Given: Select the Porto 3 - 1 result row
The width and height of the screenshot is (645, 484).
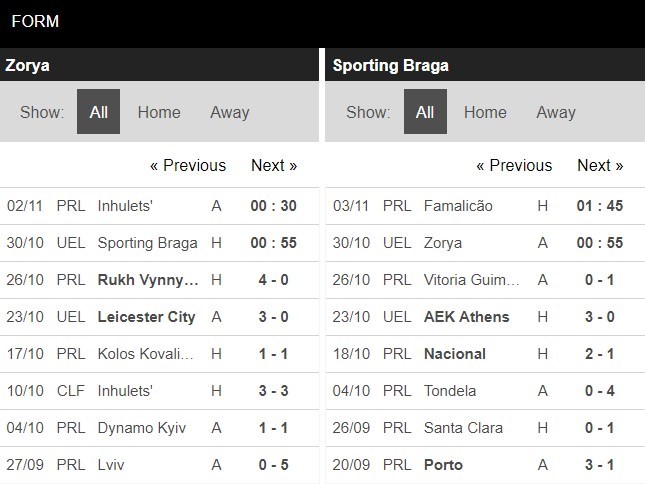Looking at the screenshot, I should tap(485, 465).
